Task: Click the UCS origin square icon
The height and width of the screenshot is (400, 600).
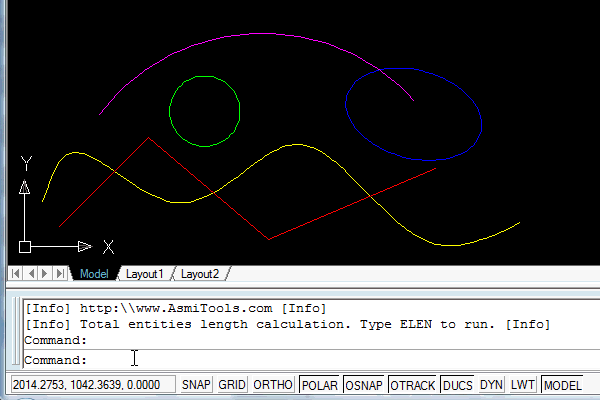Action: click(25, 247)
